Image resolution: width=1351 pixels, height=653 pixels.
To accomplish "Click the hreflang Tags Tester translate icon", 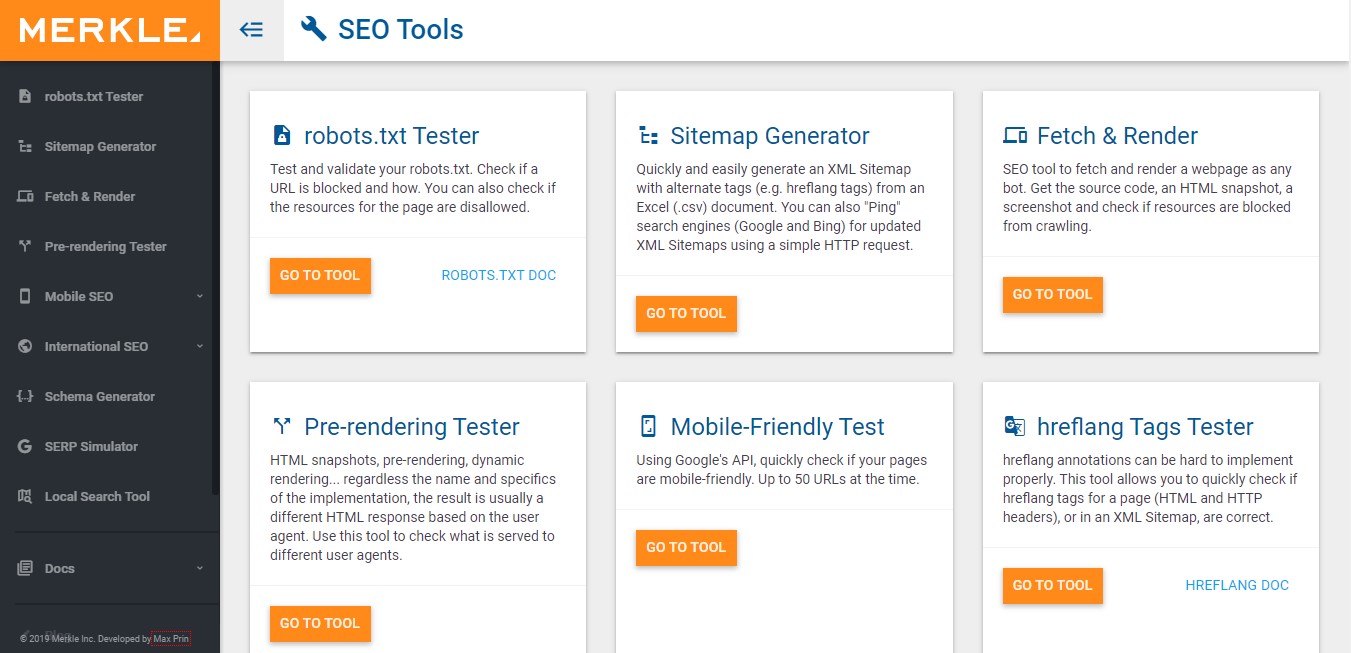I will coord(1015,427).
